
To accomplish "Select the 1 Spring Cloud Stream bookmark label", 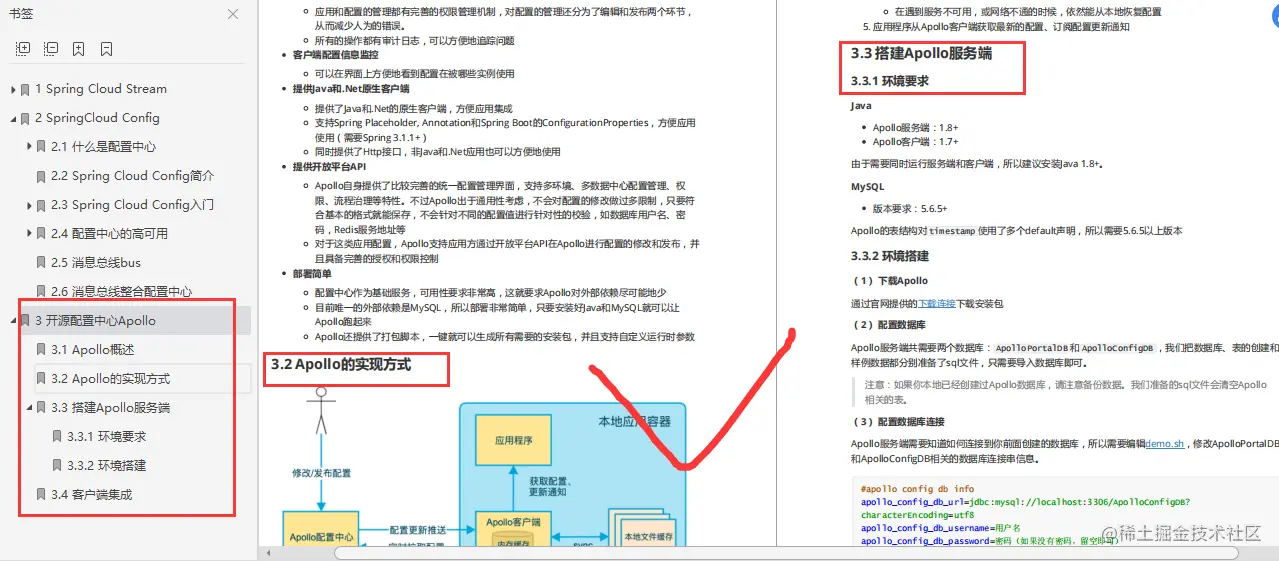I will [101, 89].
